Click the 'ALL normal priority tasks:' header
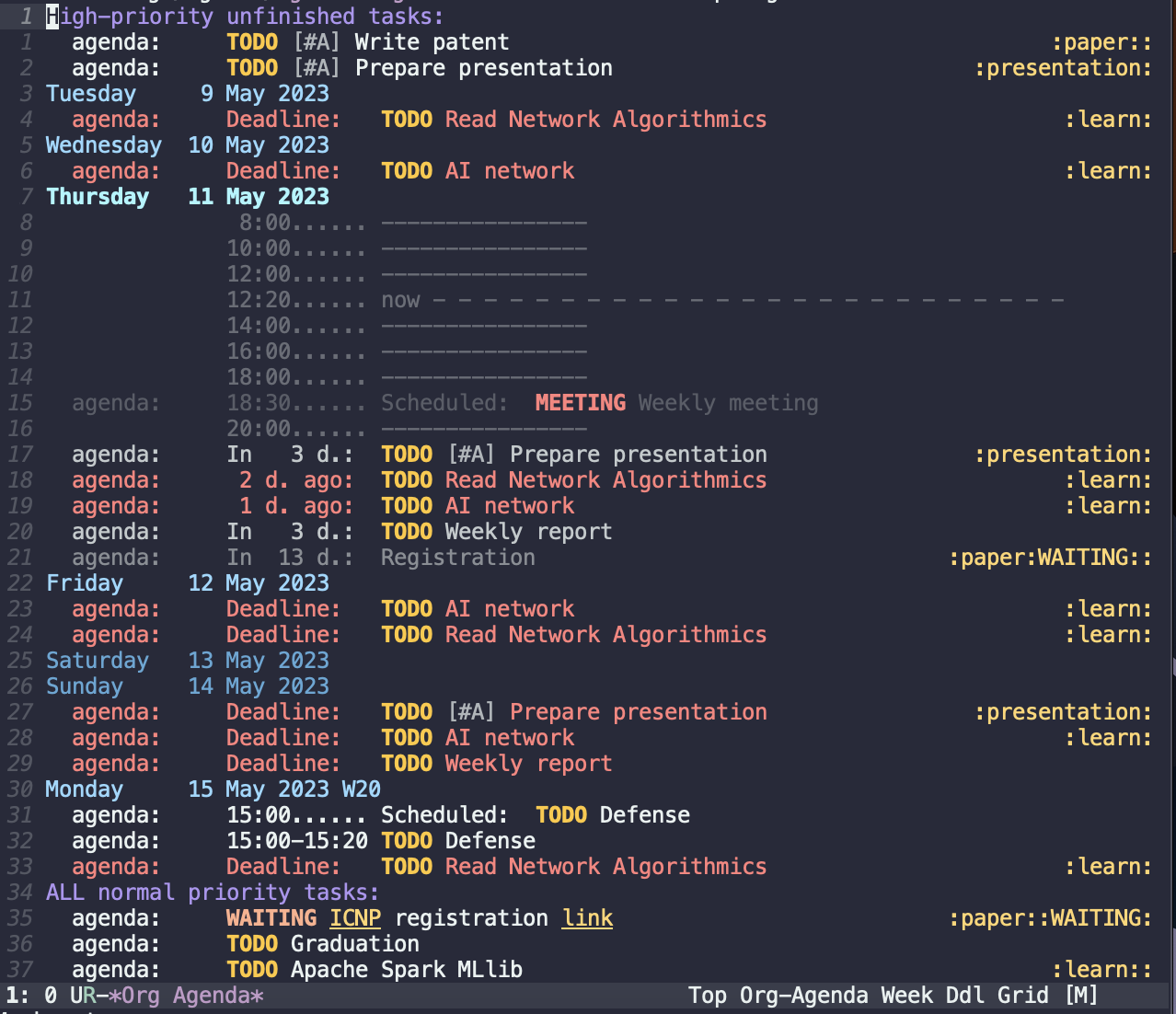1176x1014 pixels. [x=213, y=893]
